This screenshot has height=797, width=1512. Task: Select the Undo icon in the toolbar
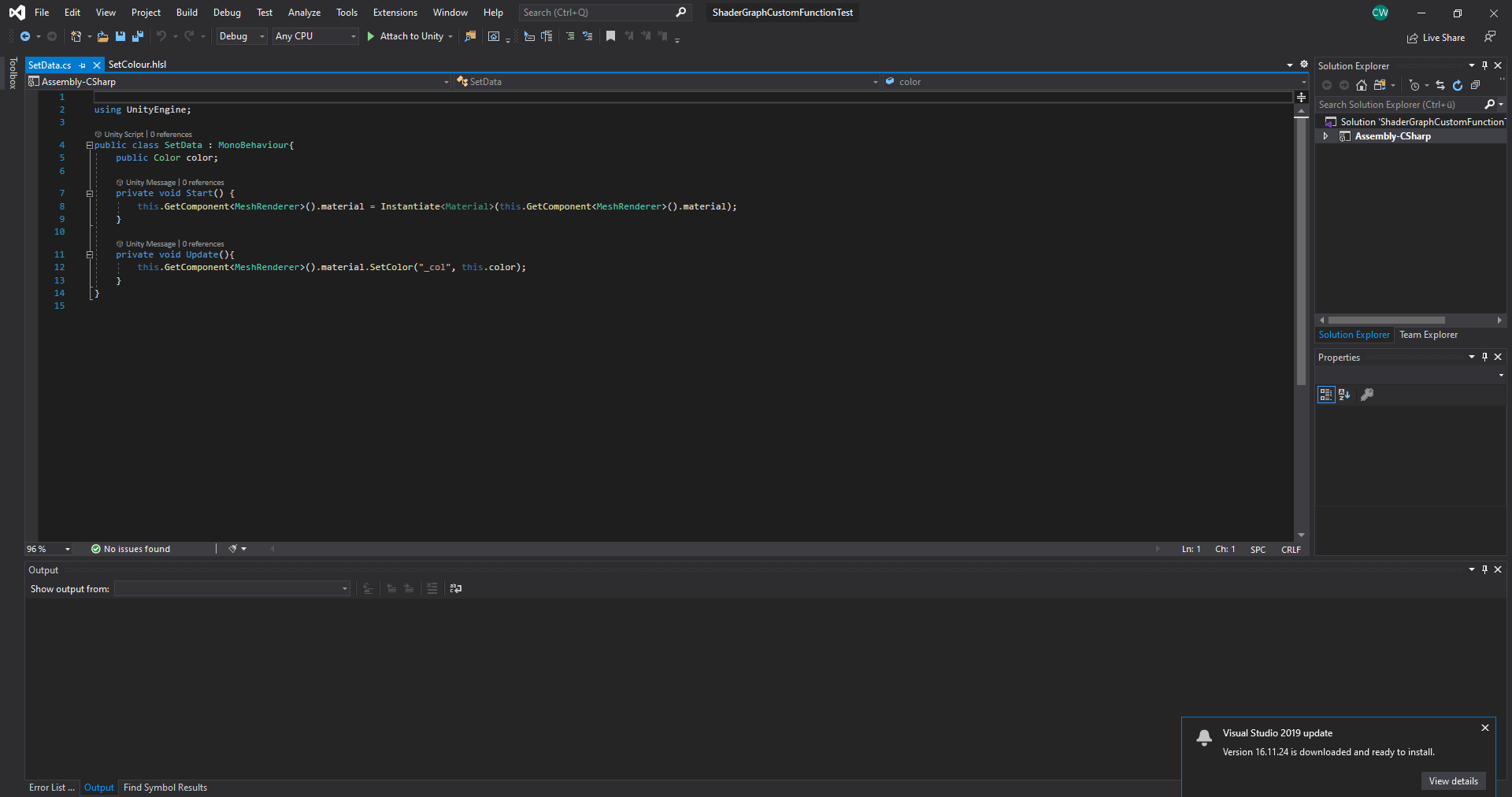click(x=161, y=36)
